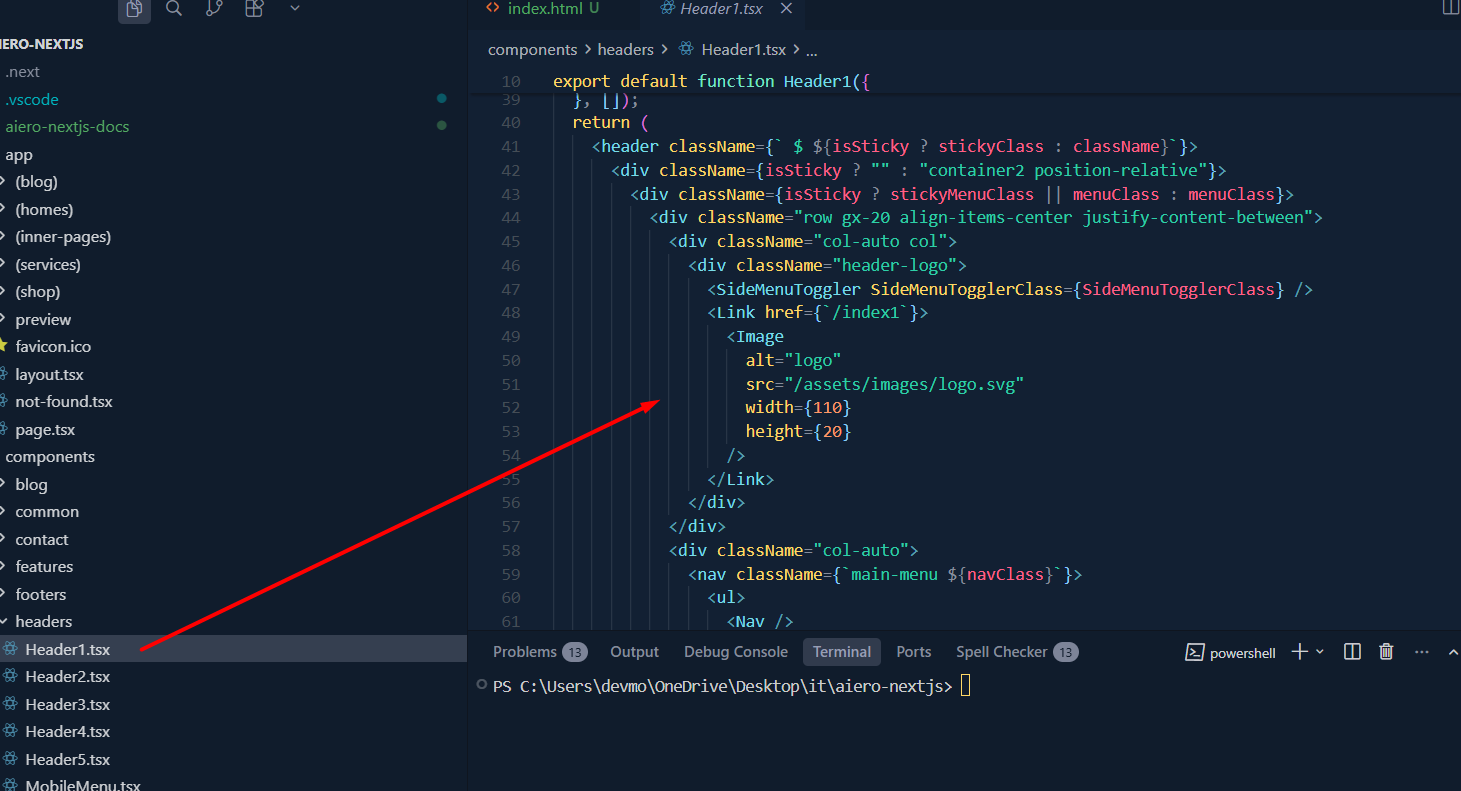The image size is (1461, 791).
Task: Create a new terminal with plus icon
Action: tap(1299, 652)
